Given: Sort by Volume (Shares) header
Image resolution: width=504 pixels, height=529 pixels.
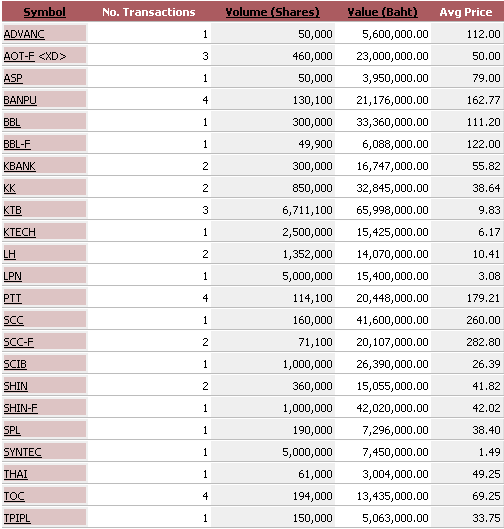Looking at the screenshot, I should point(272,12).
